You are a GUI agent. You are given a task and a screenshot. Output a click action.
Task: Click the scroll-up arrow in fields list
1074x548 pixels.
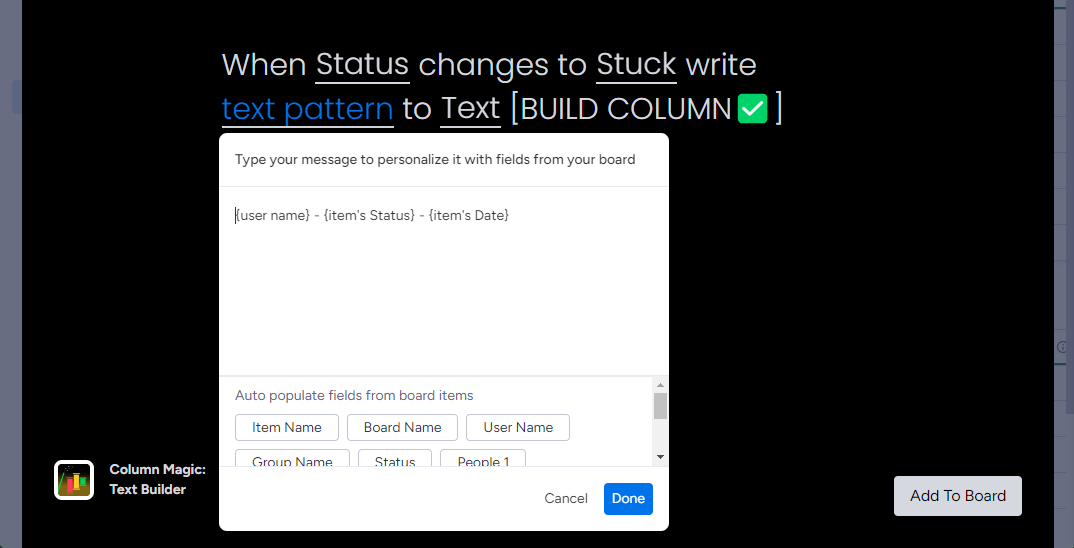click(660, 385)
